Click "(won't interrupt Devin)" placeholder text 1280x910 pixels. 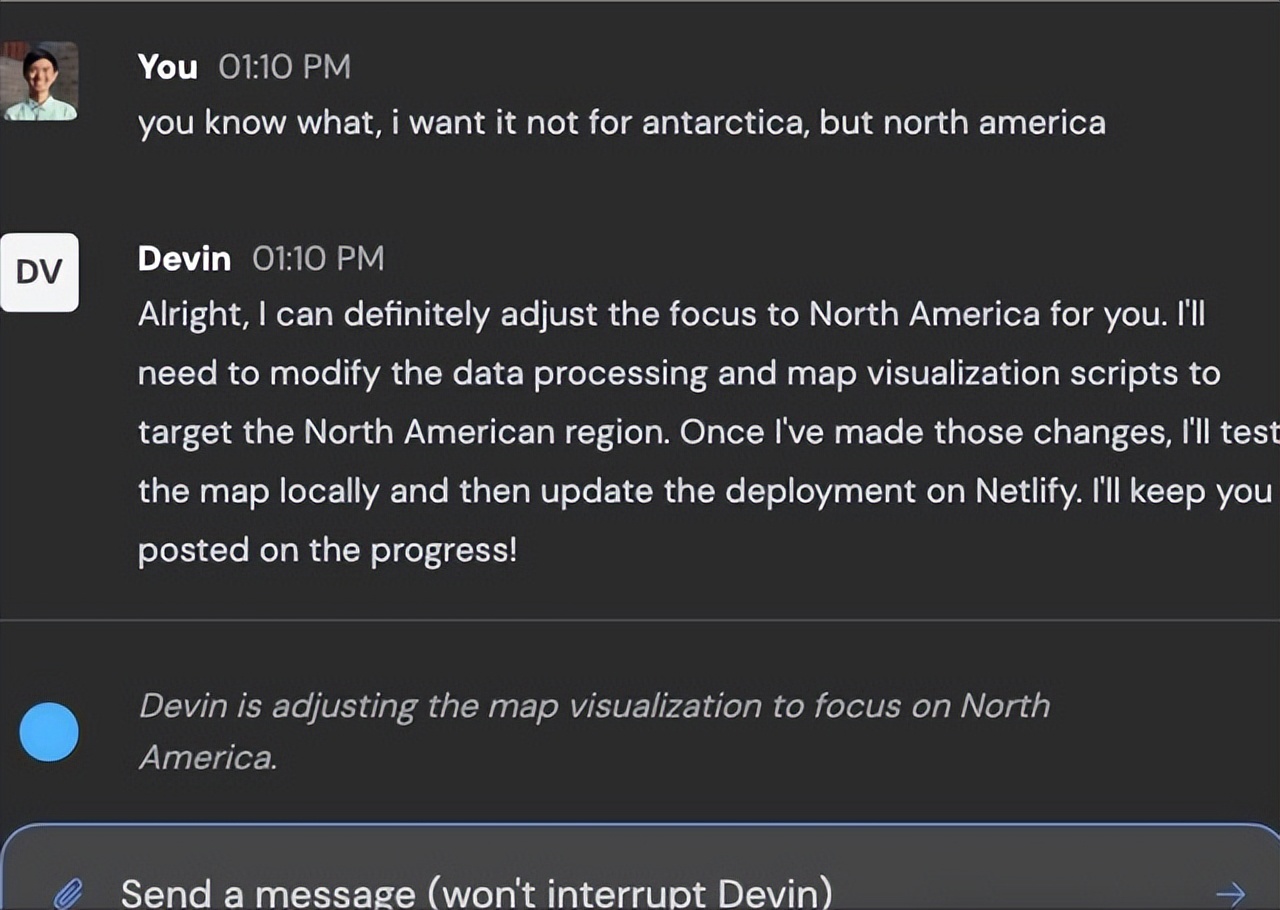coord(630,892)
